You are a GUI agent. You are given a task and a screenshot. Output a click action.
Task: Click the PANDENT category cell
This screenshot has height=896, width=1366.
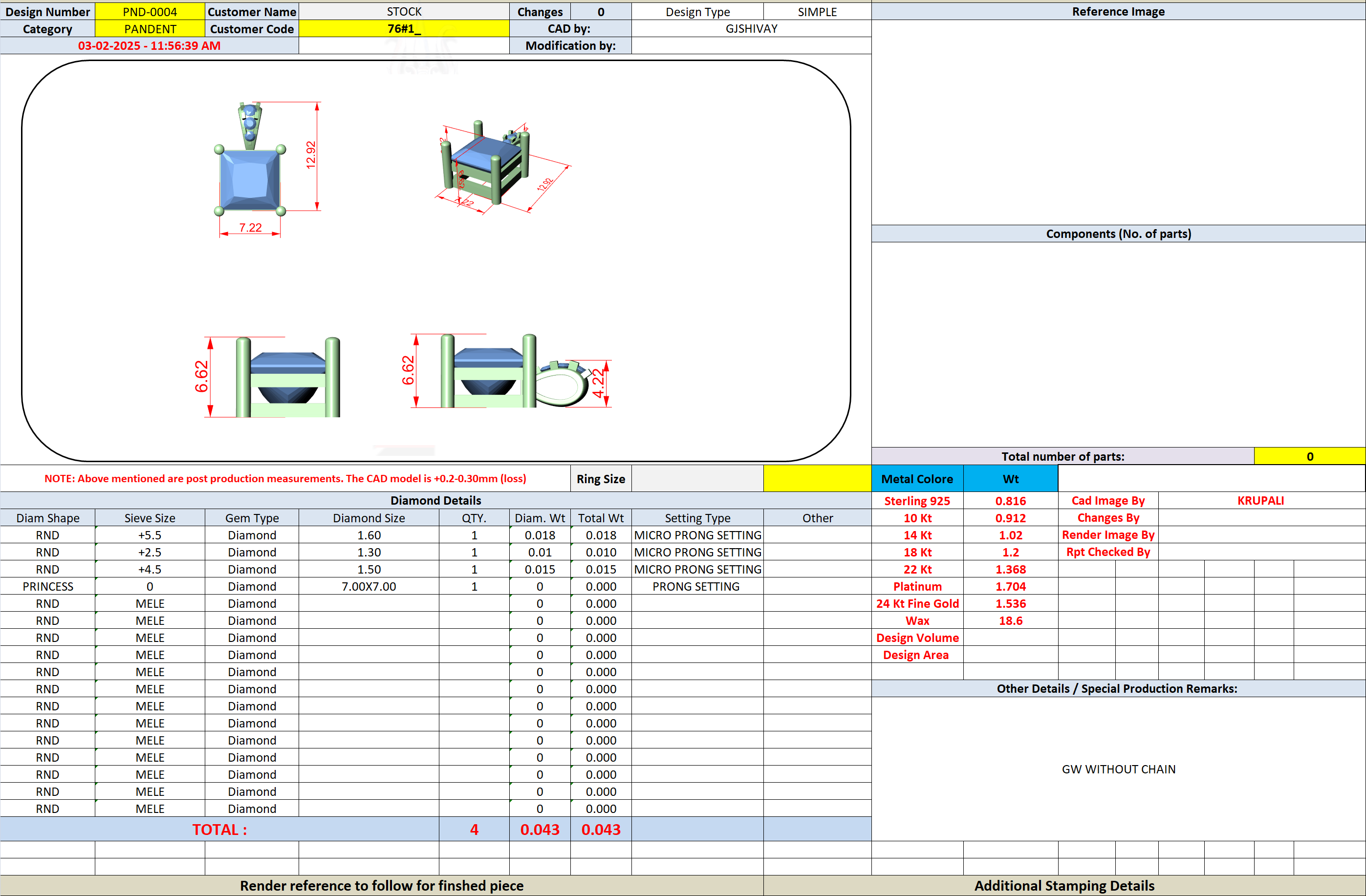pyautogui.click(x=150, y=29)
